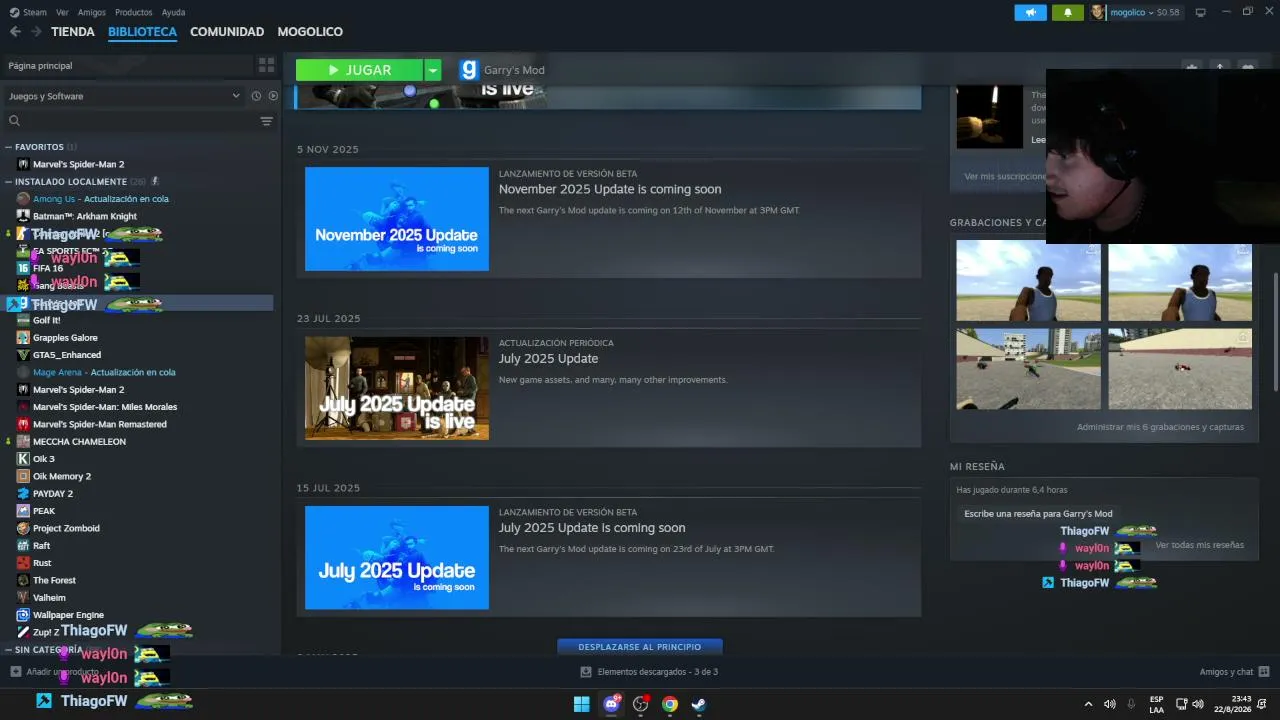The image size is (1280, 720).
Task: Select Marvel's Spider-Man Remastered in library
Action: click(x=100, y=425)
